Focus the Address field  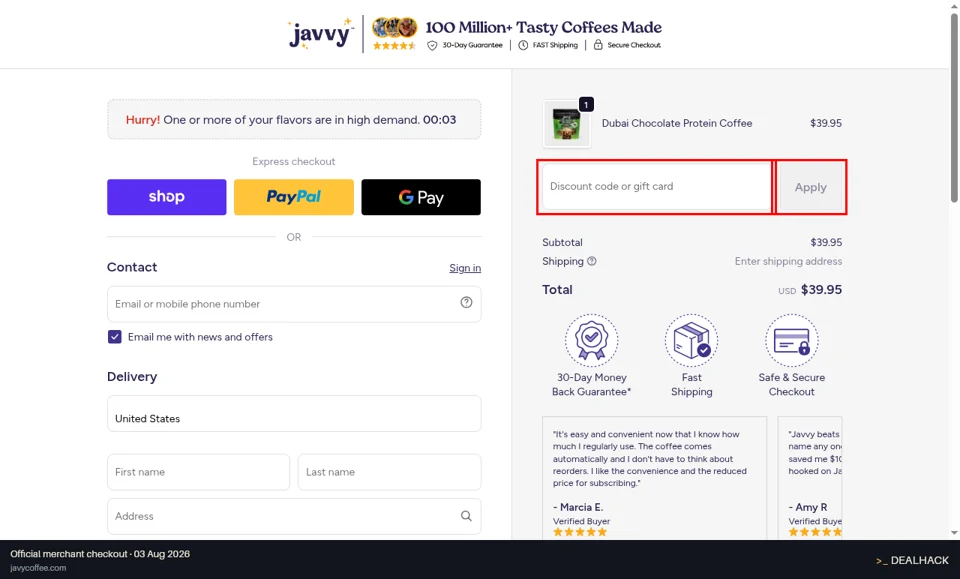coord(294,516)
